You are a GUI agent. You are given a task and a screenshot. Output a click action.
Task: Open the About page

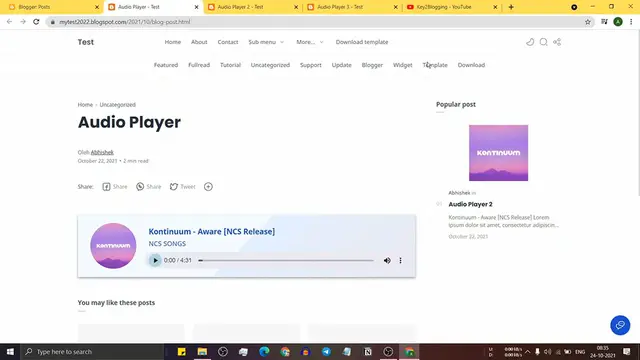point(199,42)
